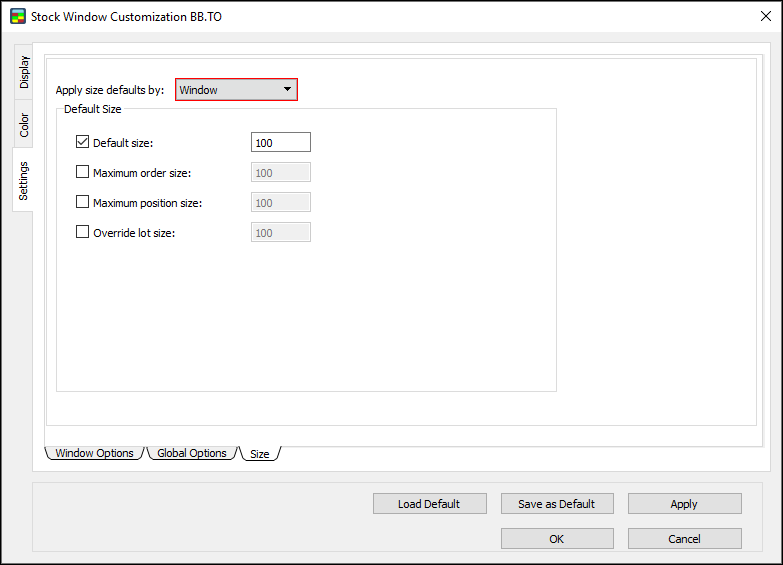Enable the Maximum order size checkbox
This screenshot has height=565, width=783.
point(83,173)
